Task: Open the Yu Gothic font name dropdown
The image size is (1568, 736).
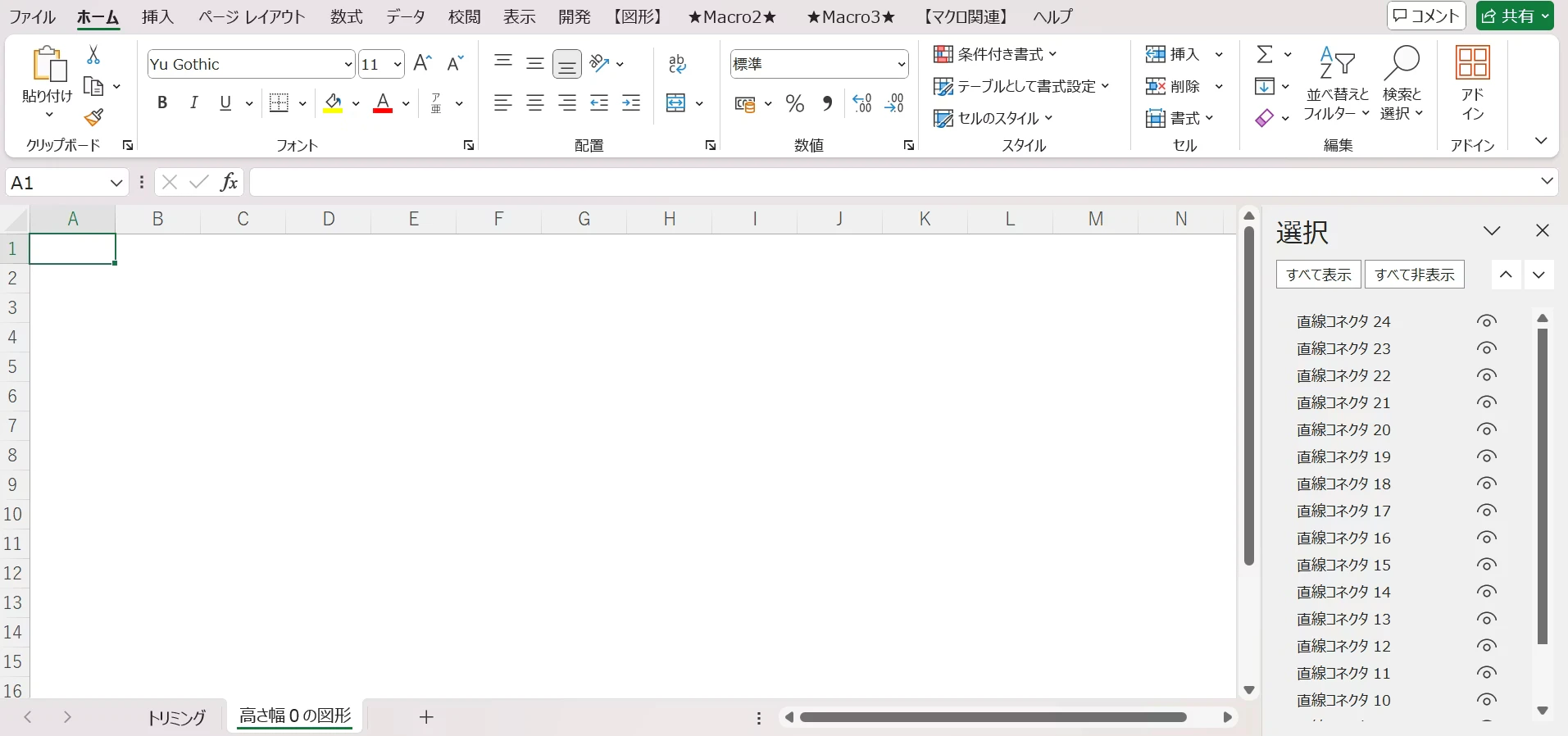Action: point(348,64)
